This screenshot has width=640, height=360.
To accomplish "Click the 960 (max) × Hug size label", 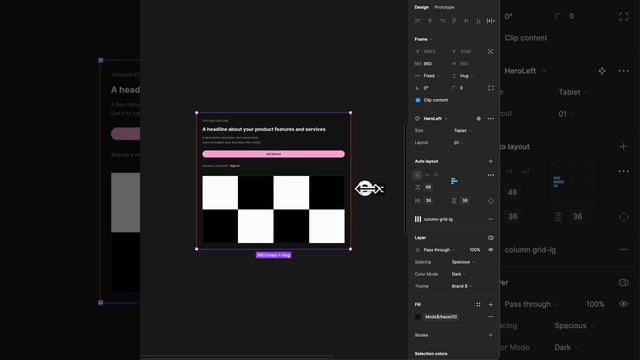I will click(273, 255).
